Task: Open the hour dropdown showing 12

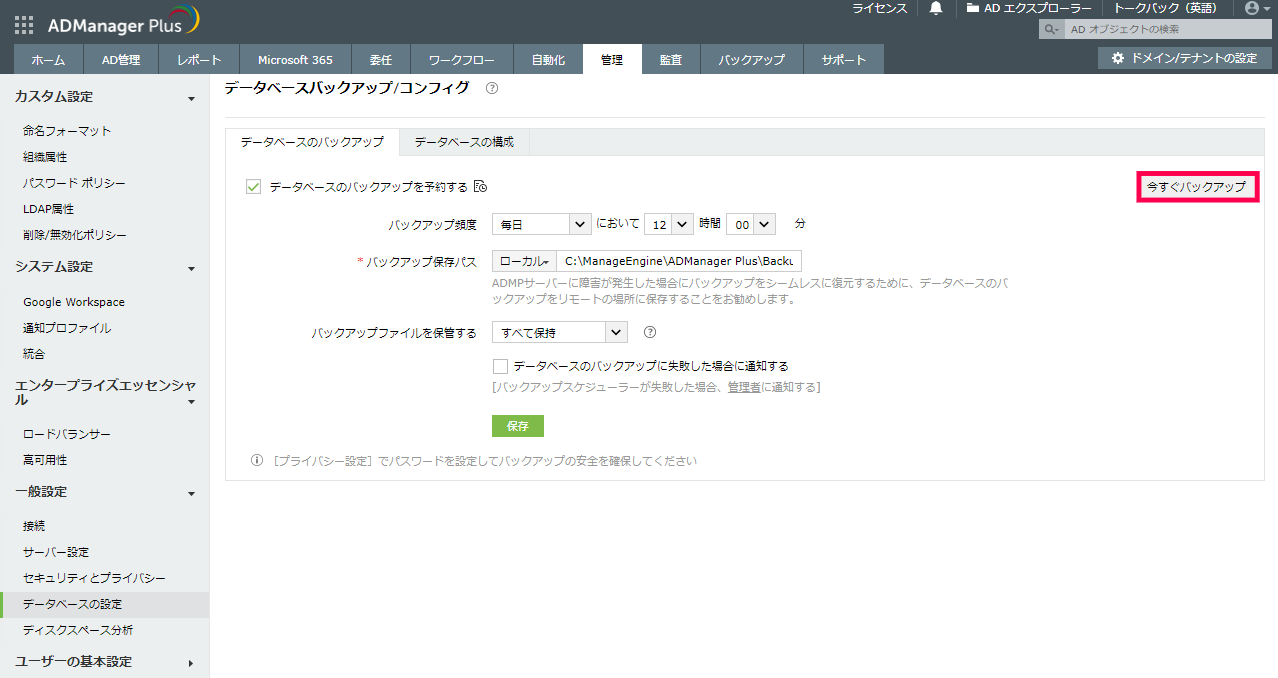Action: point(669,225)
